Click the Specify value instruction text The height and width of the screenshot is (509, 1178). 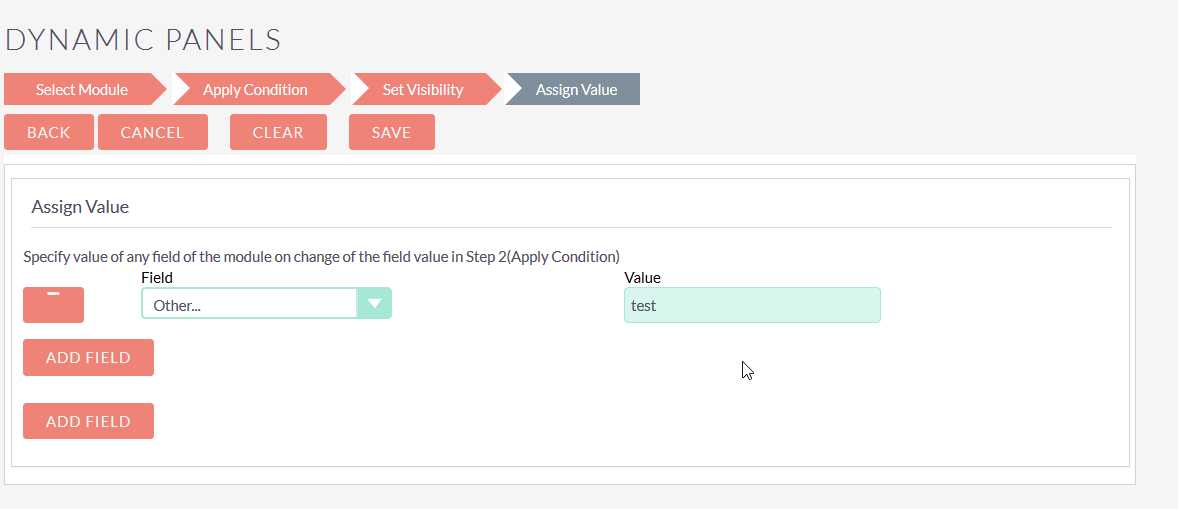tap(322, 257)
